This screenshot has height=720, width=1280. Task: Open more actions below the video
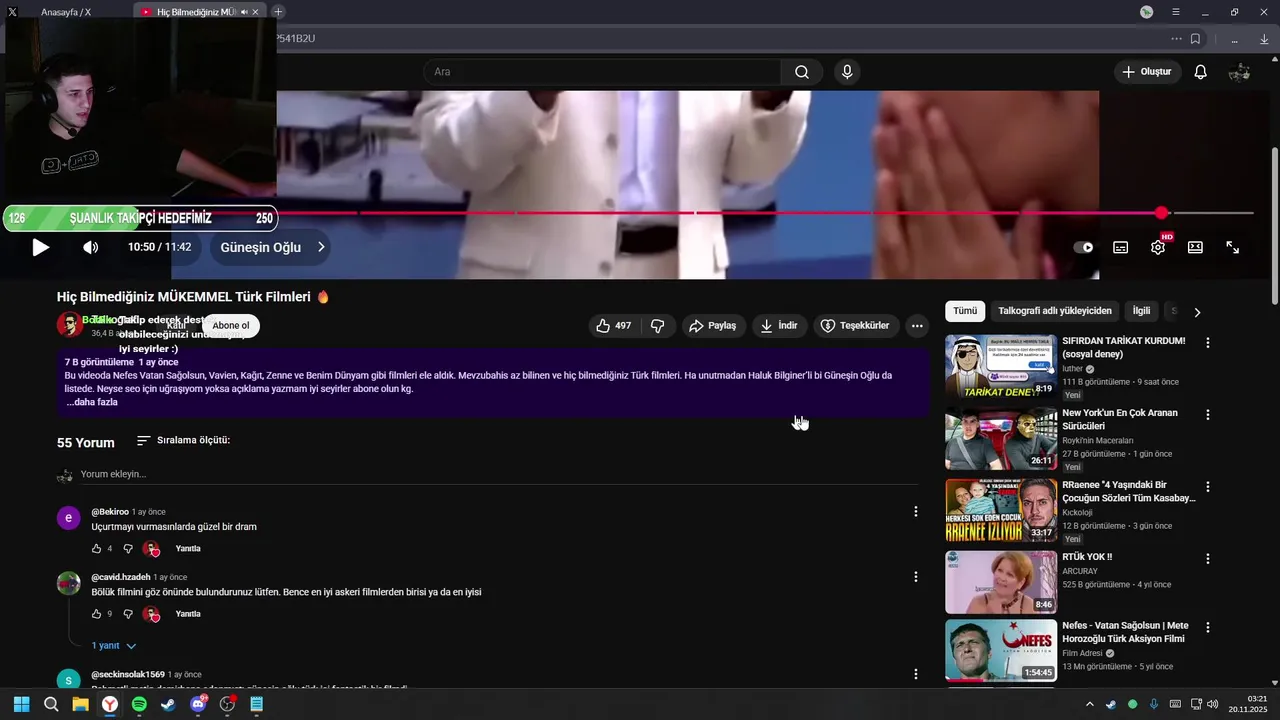click(x=917, y=326)
